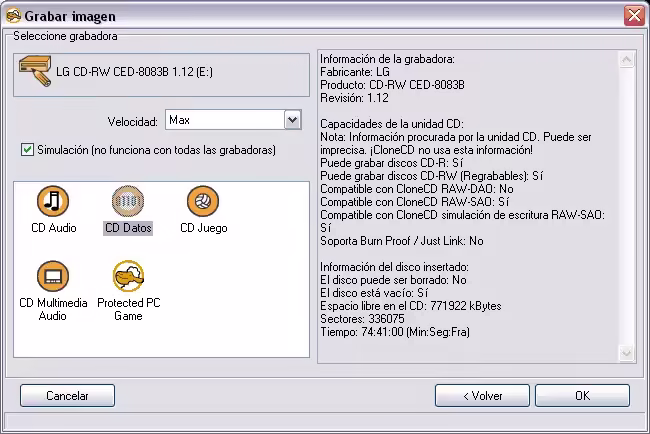Select the CD Audio profile icon
This screenshot has width=650, height=434.
tap(53, 201)
